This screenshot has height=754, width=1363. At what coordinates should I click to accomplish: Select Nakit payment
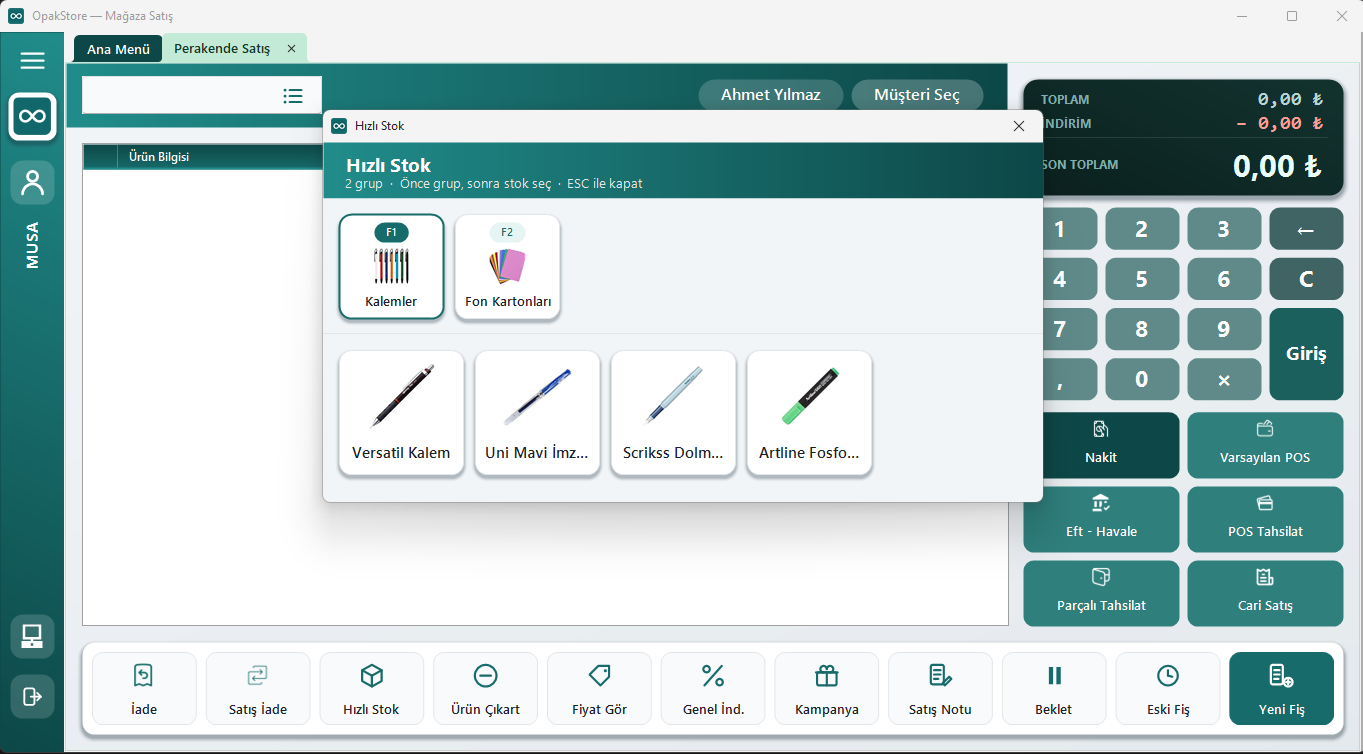pos(1101,445)
